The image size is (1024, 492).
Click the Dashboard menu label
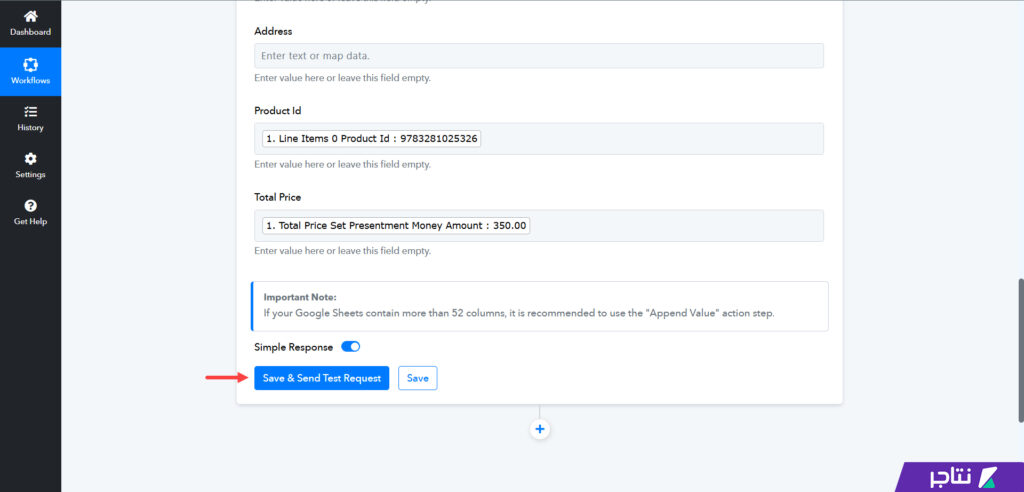pos(30,32)
